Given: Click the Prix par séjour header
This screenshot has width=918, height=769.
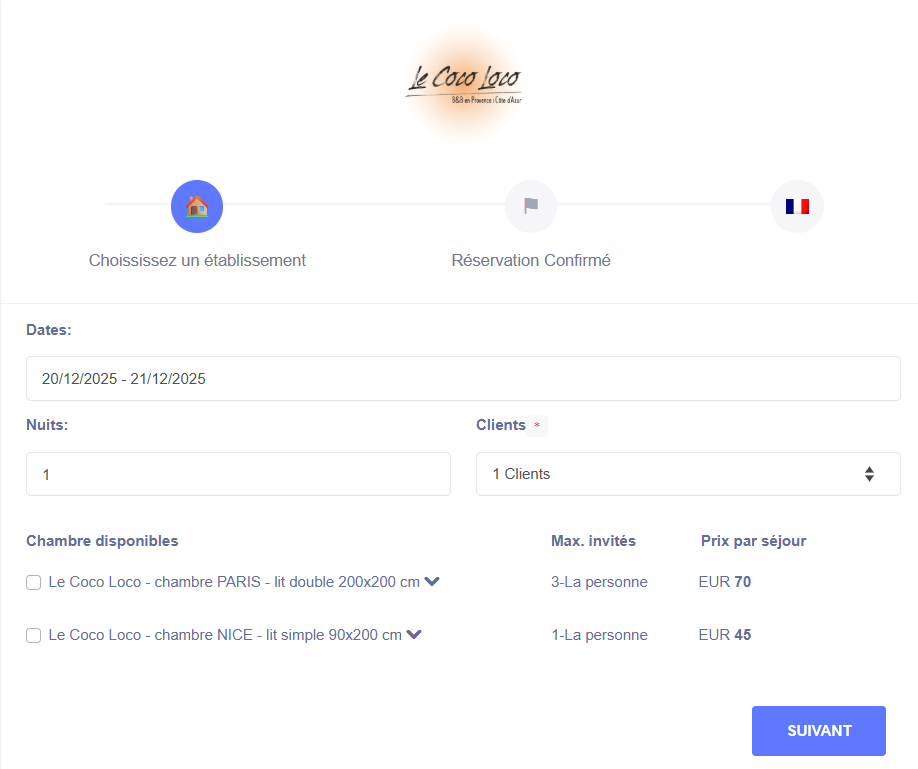Looking at the screenshot, I should [x=753, y=541].
